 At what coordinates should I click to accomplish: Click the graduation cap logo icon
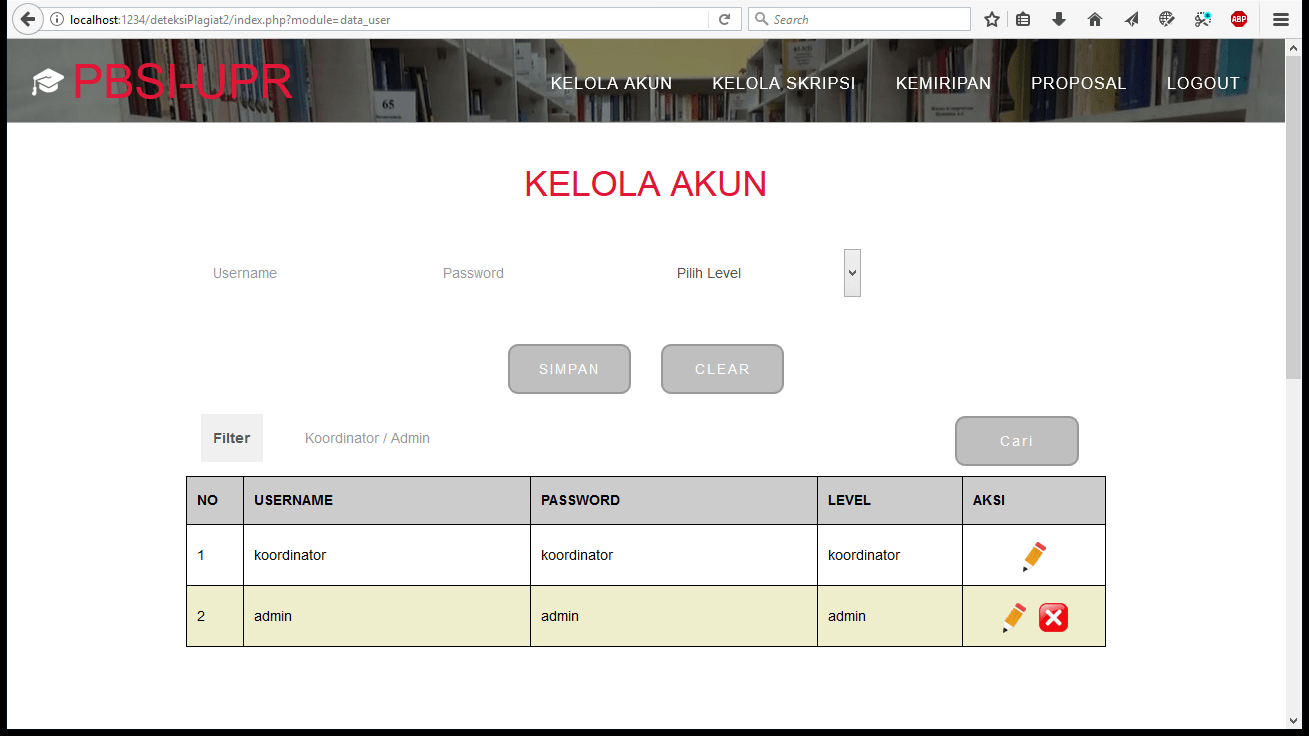(x=47, y=82)
